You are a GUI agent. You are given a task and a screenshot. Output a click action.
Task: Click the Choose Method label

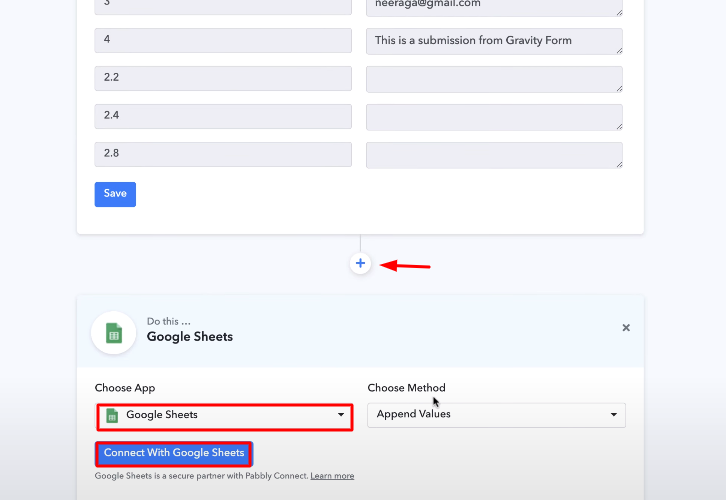click(x=407, y=388)
